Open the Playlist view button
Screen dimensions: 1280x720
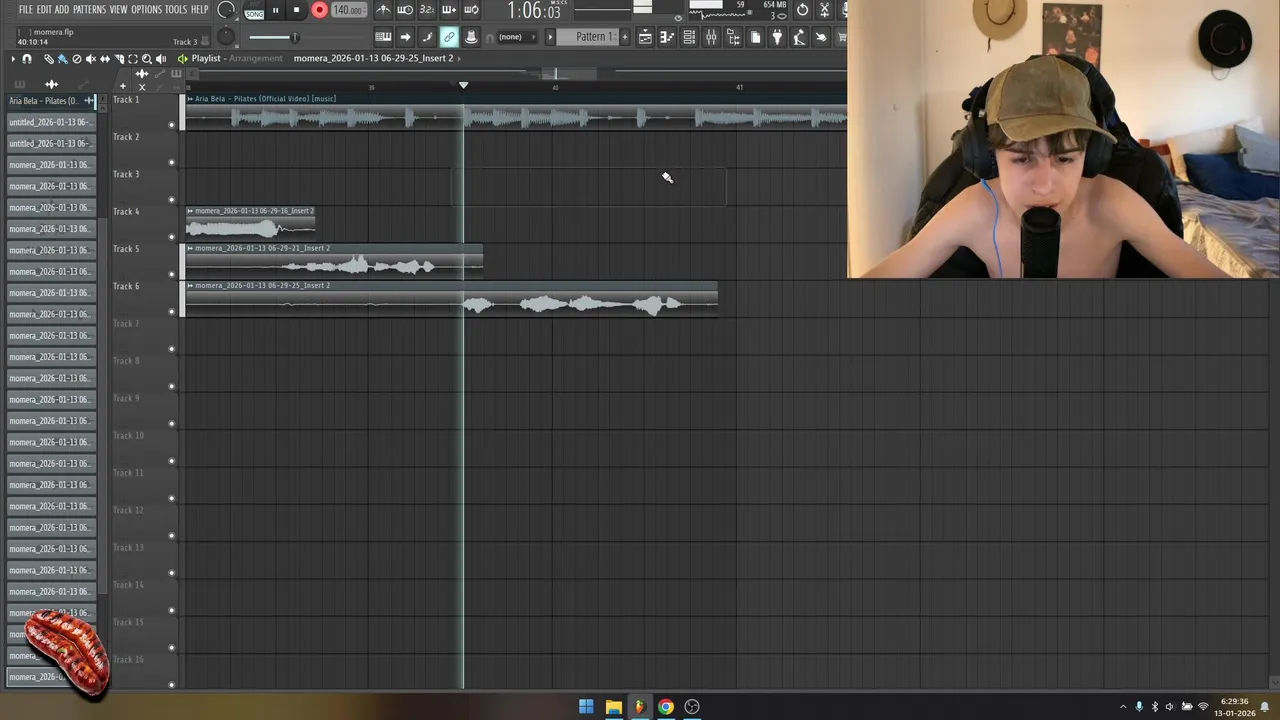(645, 37)
